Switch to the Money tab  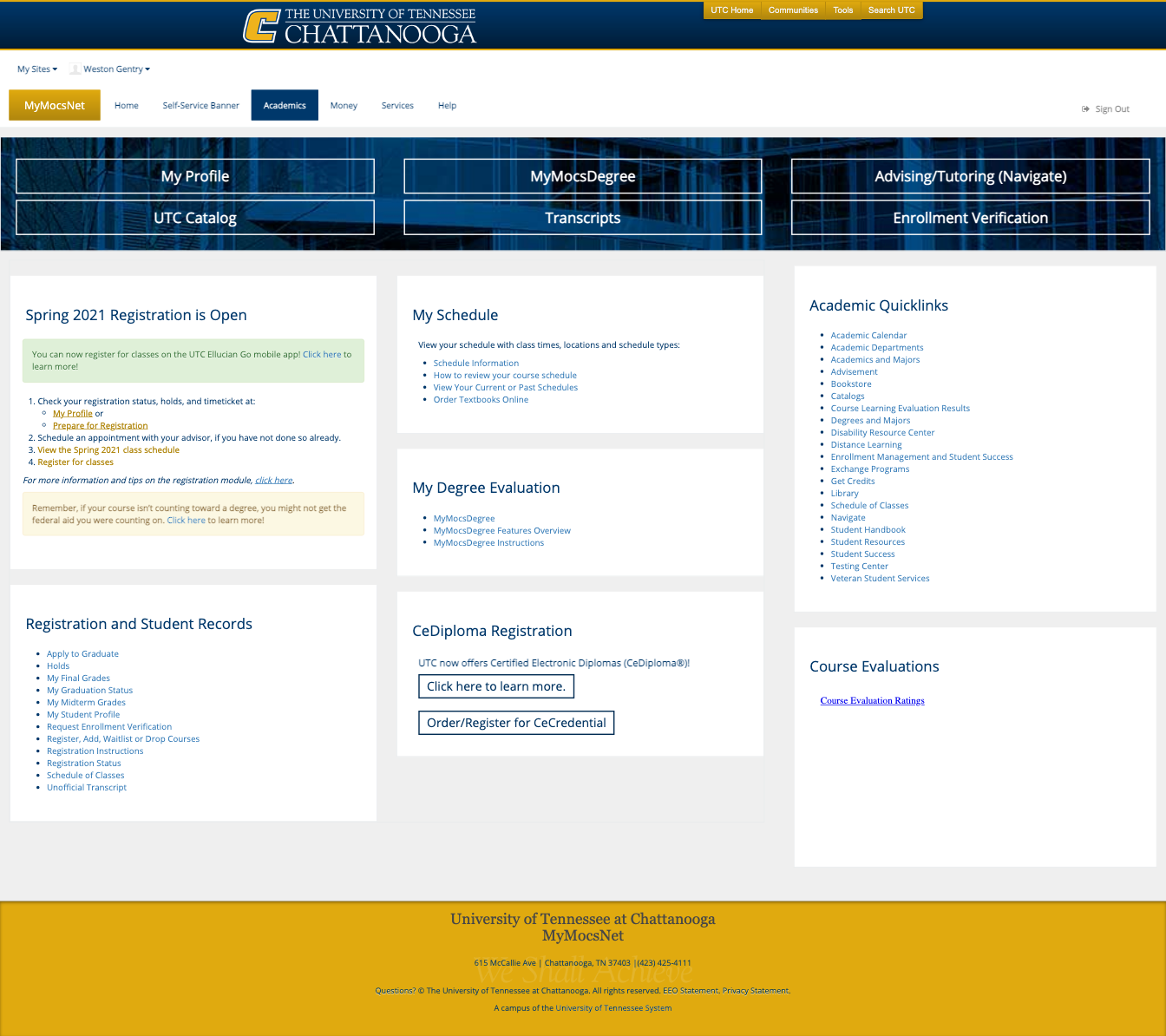(x=344, y=106)
